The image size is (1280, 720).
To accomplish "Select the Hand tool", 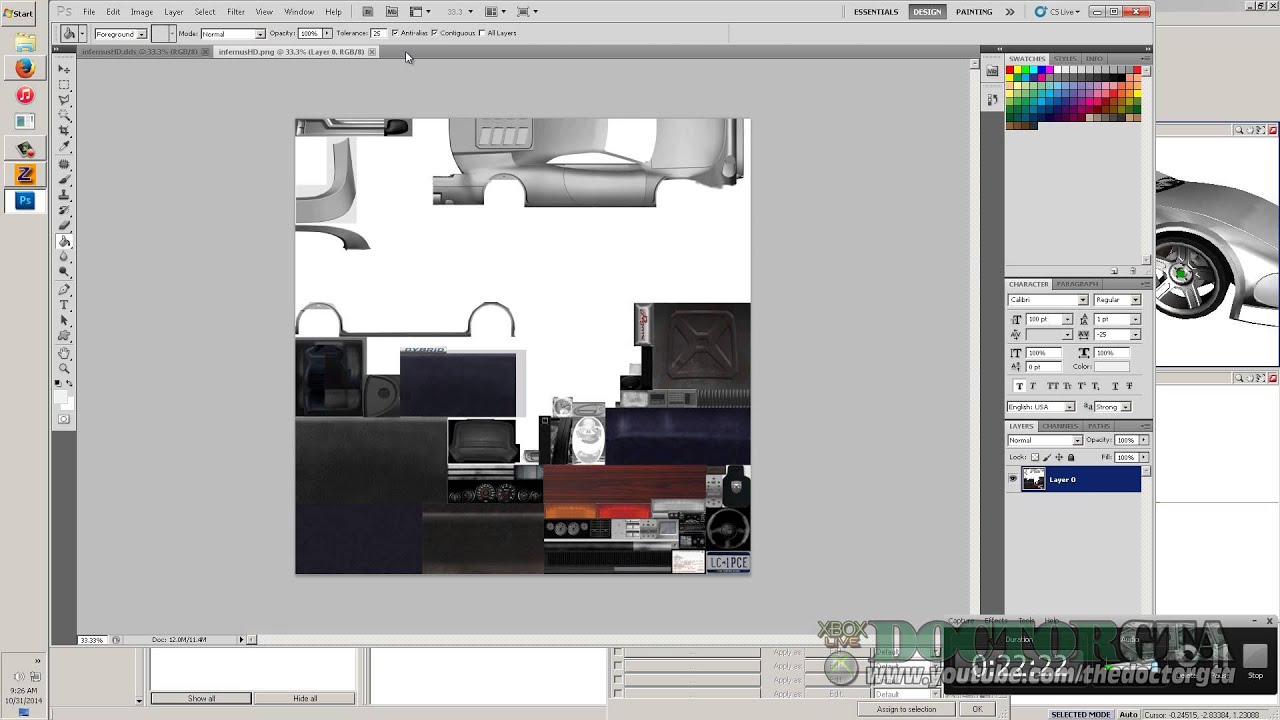I will pyautogui.click(x=64, y=354).
